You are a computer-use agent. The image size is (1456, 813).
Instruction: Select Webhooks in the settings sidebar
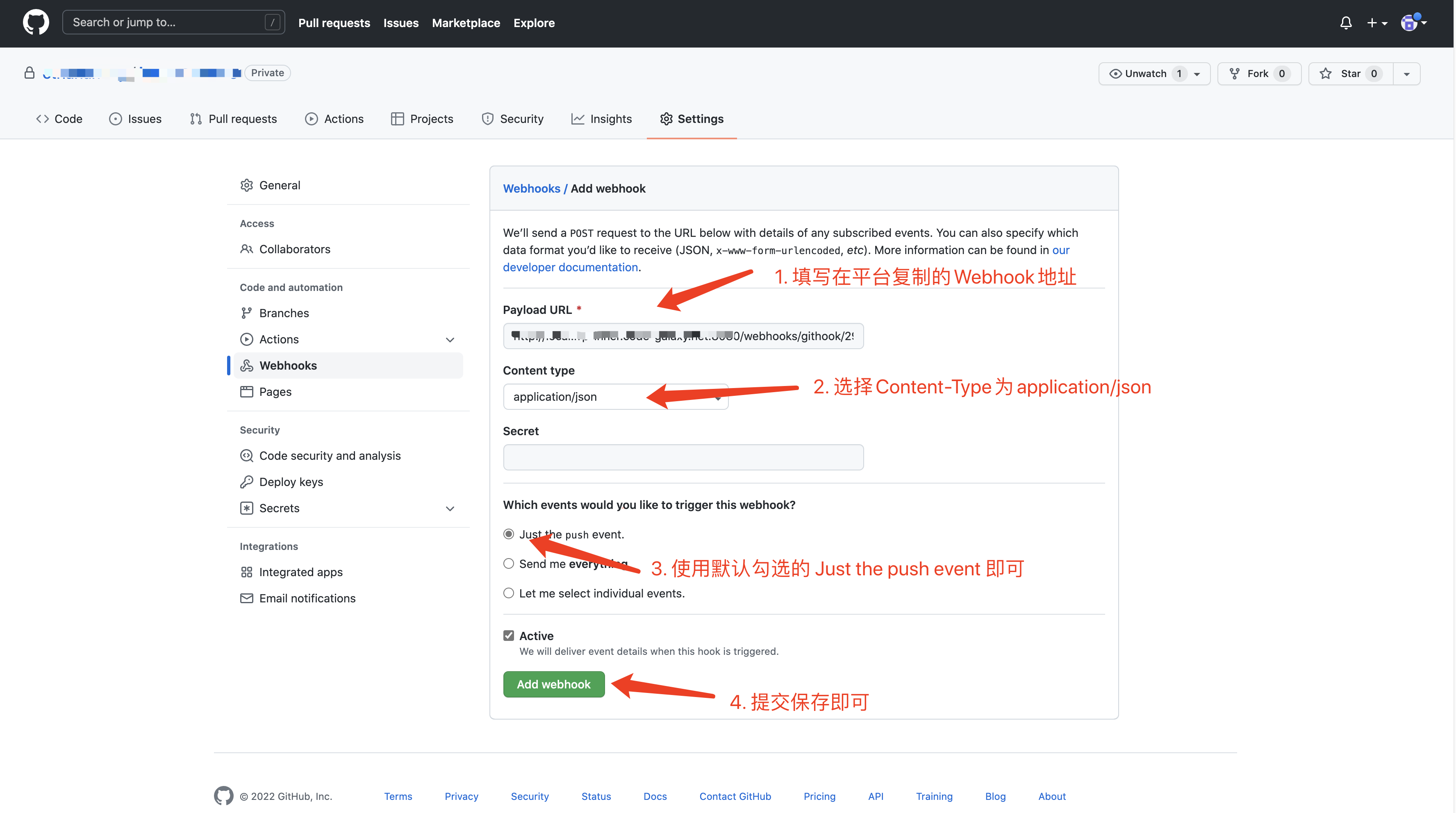point(288,365)
